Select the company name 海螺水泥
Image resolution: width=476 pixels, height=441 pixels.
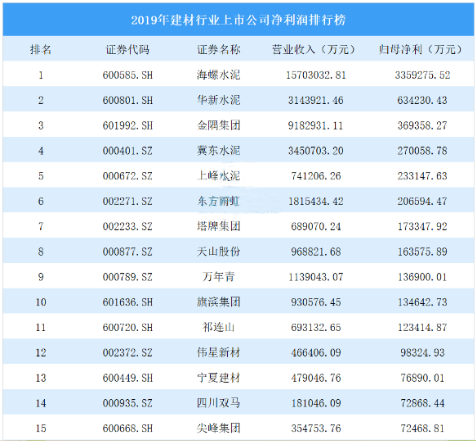point(218,75)
